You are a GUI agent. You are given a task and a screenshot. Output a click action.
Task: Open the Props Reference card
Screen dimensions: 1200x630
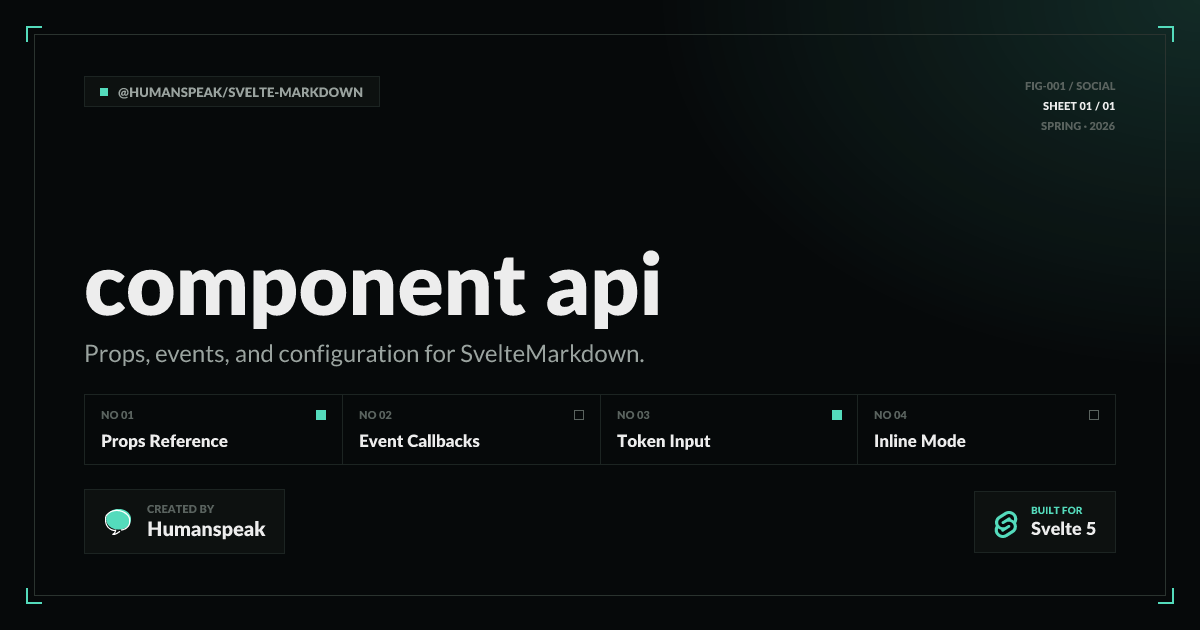[213, 429]
